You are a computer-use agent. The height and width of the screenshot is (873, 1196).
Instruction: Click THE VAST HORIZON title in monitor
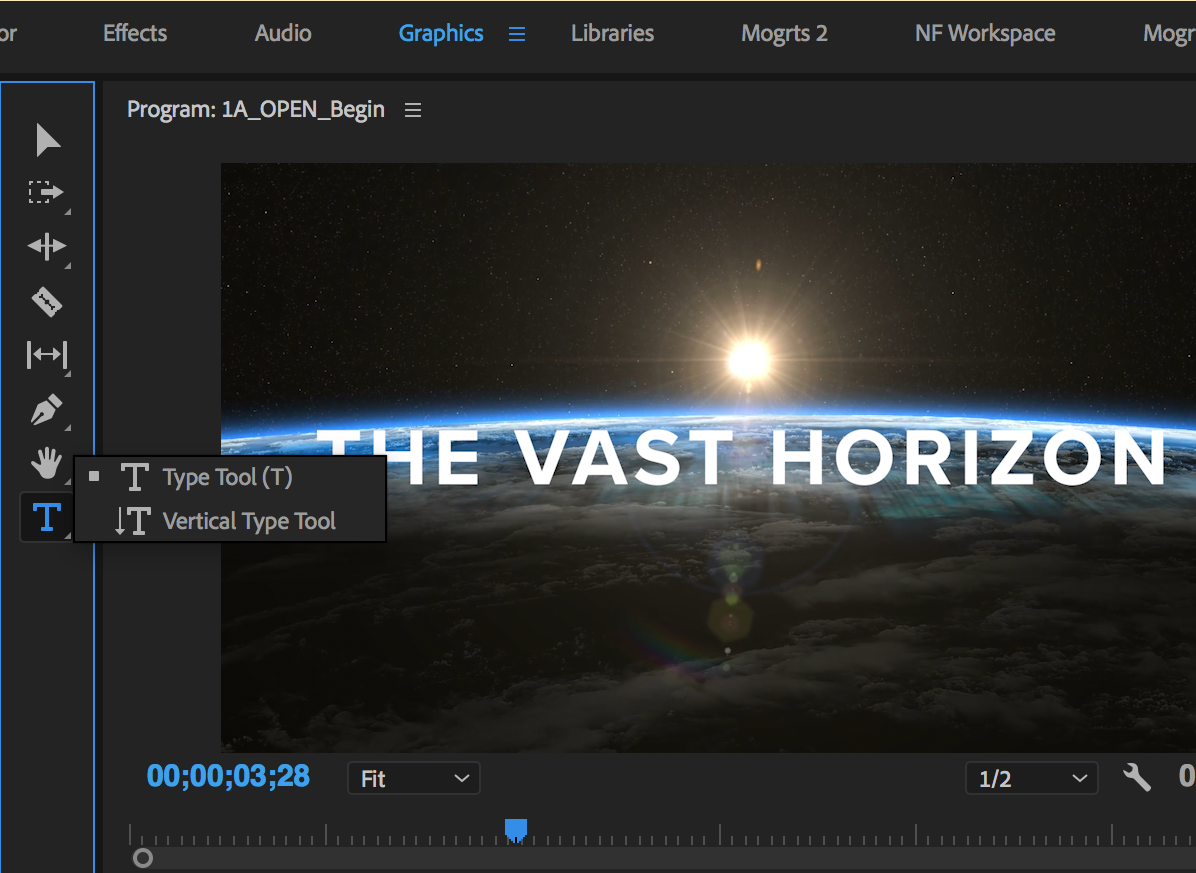[x=740, y=457]
